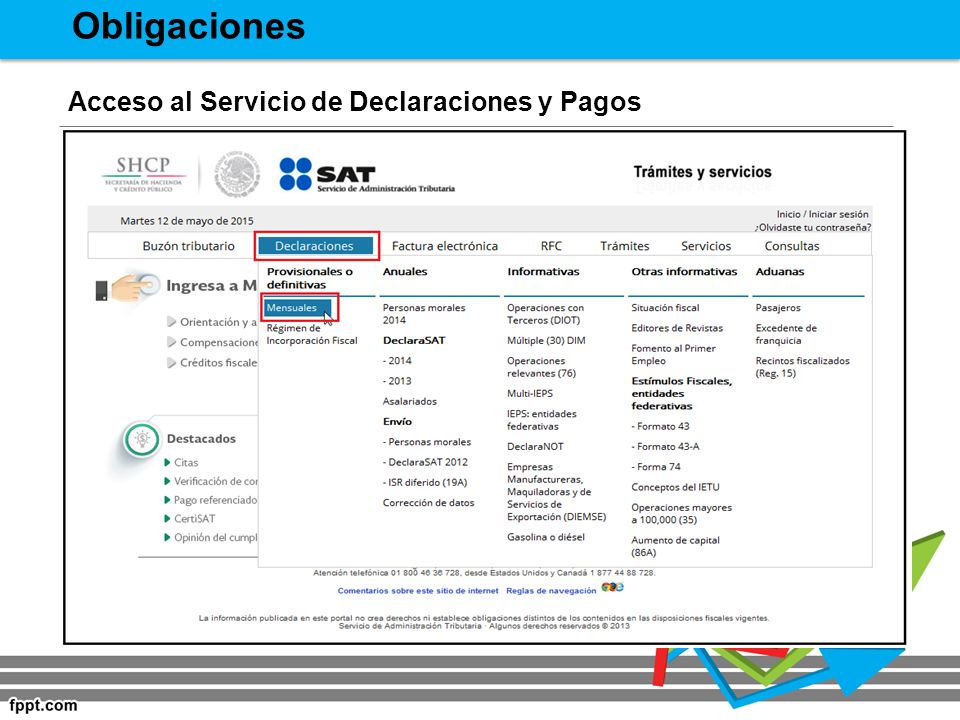Image resolution: width=960 pixels, height=720 pixels.
Task: Open Envío Personas morales link
Action: [427, 441]
